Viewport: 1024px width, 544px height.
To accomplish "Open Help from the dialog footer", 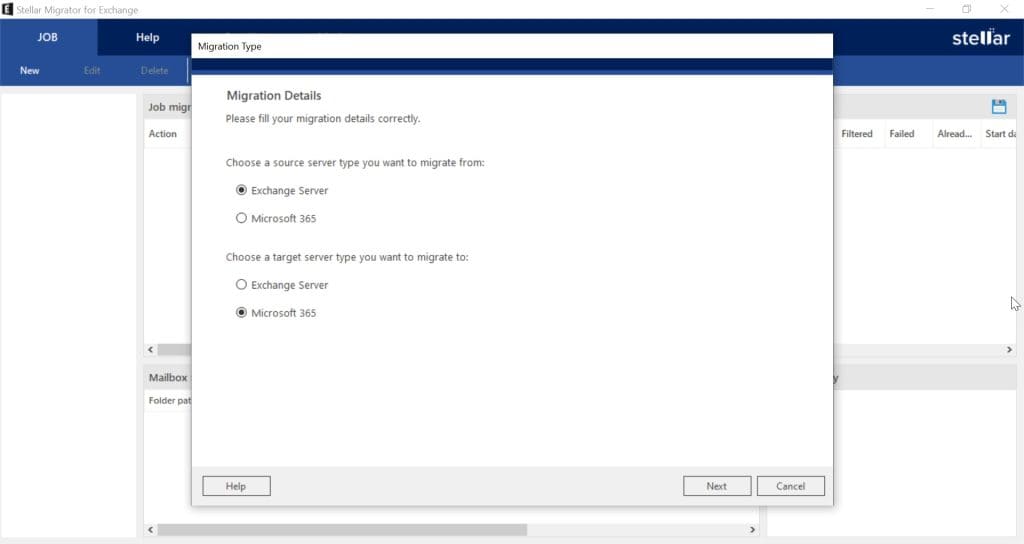I will [x=236, y=486].
